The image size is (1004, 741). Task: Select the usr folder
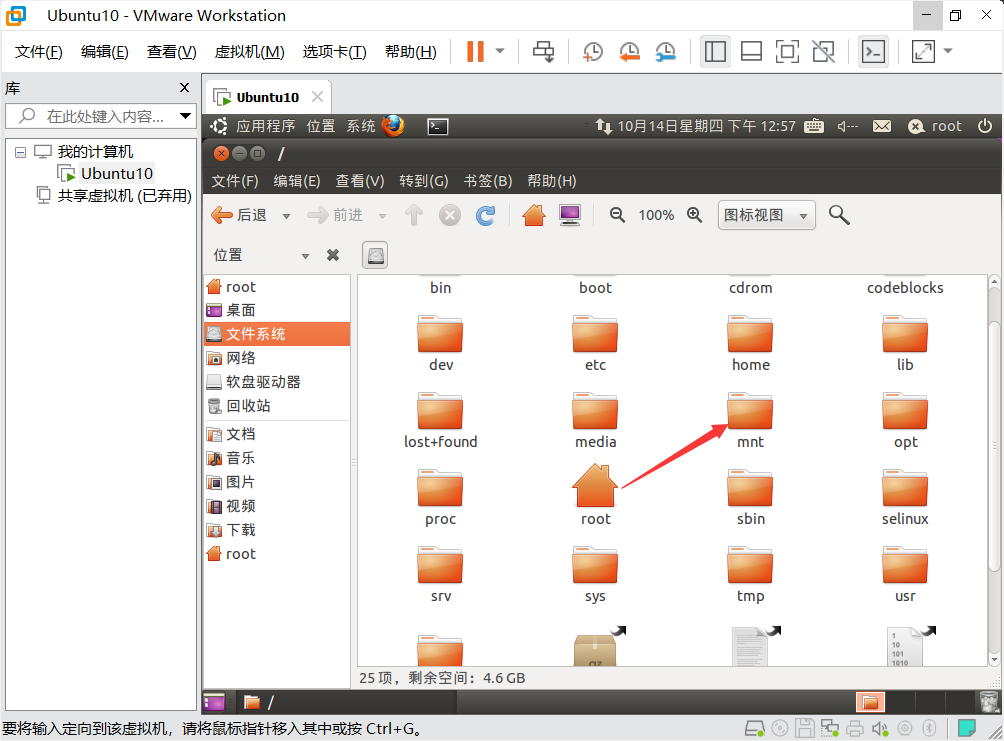pyautogui.click(x=905, y=575)
